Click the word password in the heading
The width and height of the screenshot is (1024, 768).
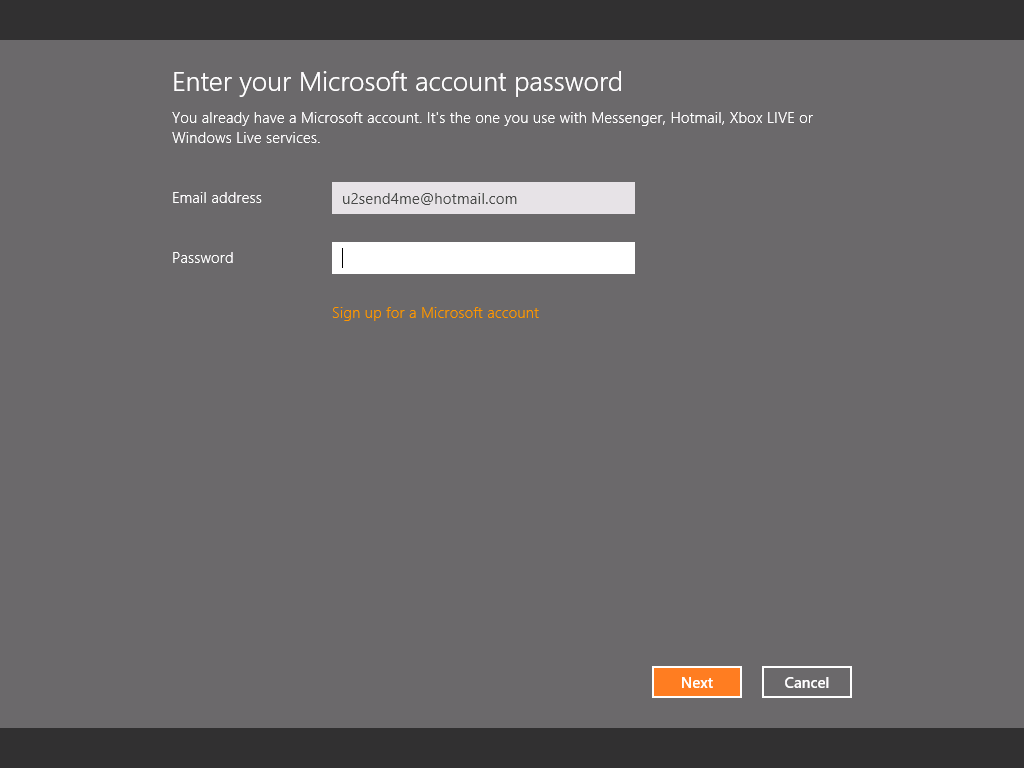click(x=567, y=82)
